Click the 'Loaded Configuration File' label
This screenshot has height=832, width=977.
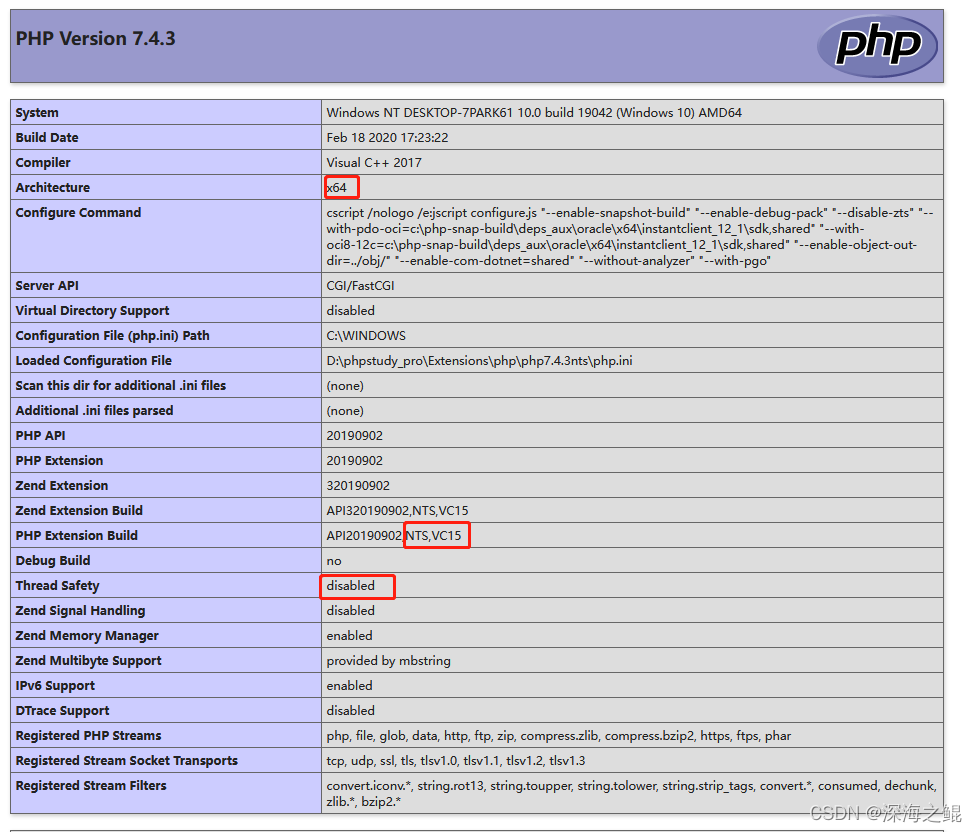click(93, 360)
